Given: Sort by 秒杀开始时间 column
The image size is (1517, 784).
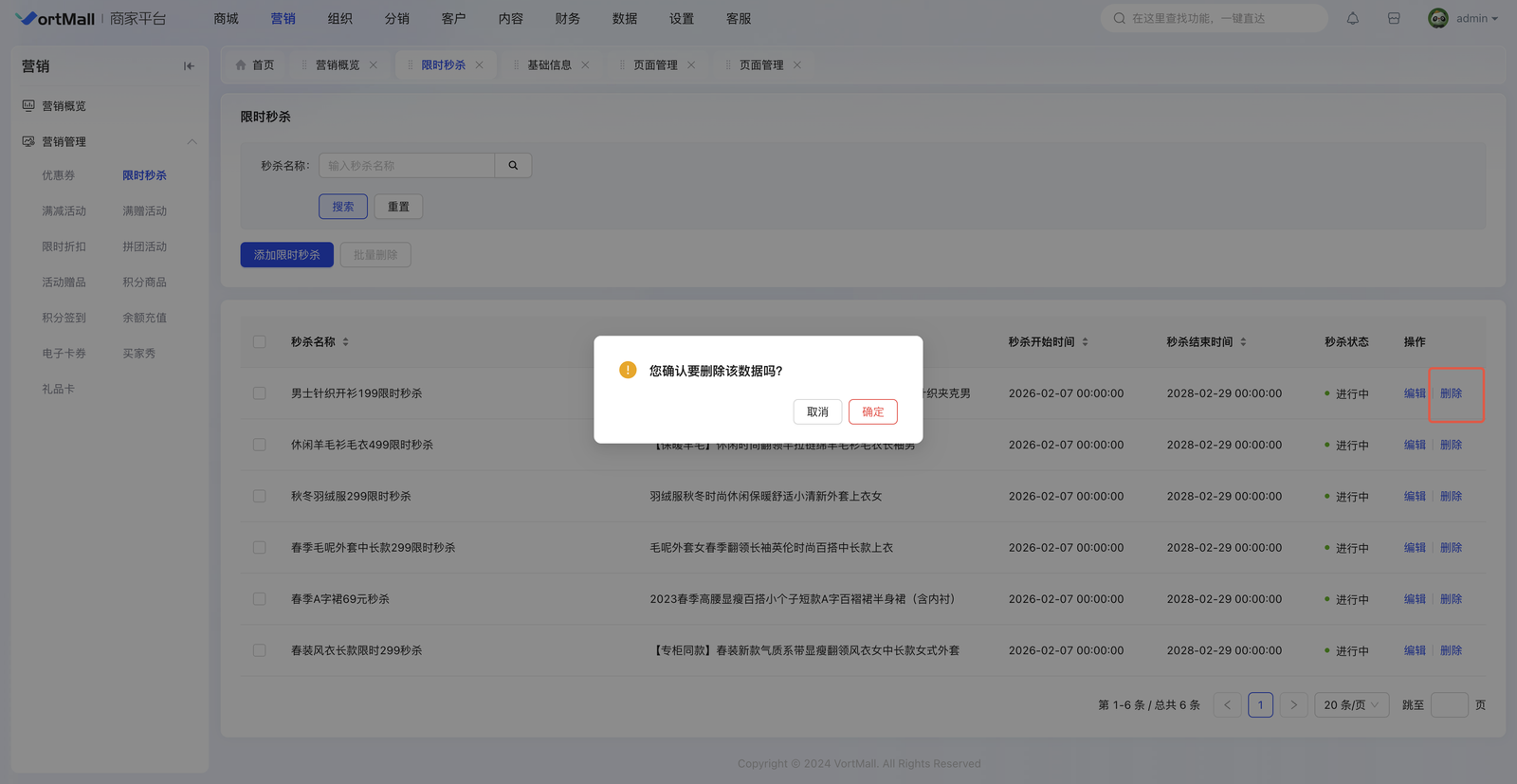Looking at the screenshot, I should pyautogui.click(x=1085, y=342).
